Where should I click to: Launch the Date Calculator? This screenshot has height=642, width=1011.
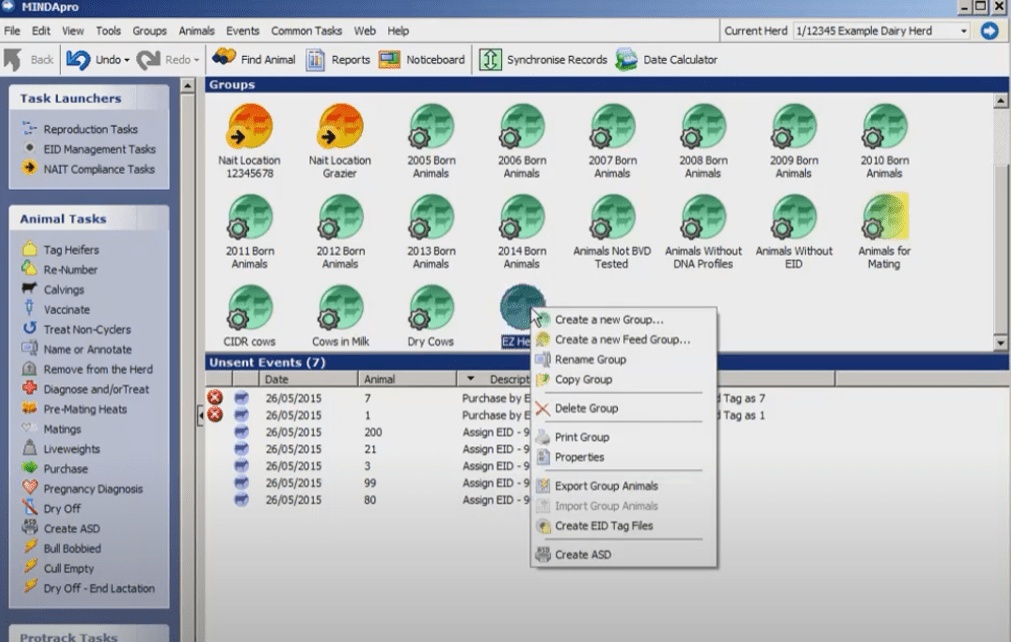pos(666,59)
